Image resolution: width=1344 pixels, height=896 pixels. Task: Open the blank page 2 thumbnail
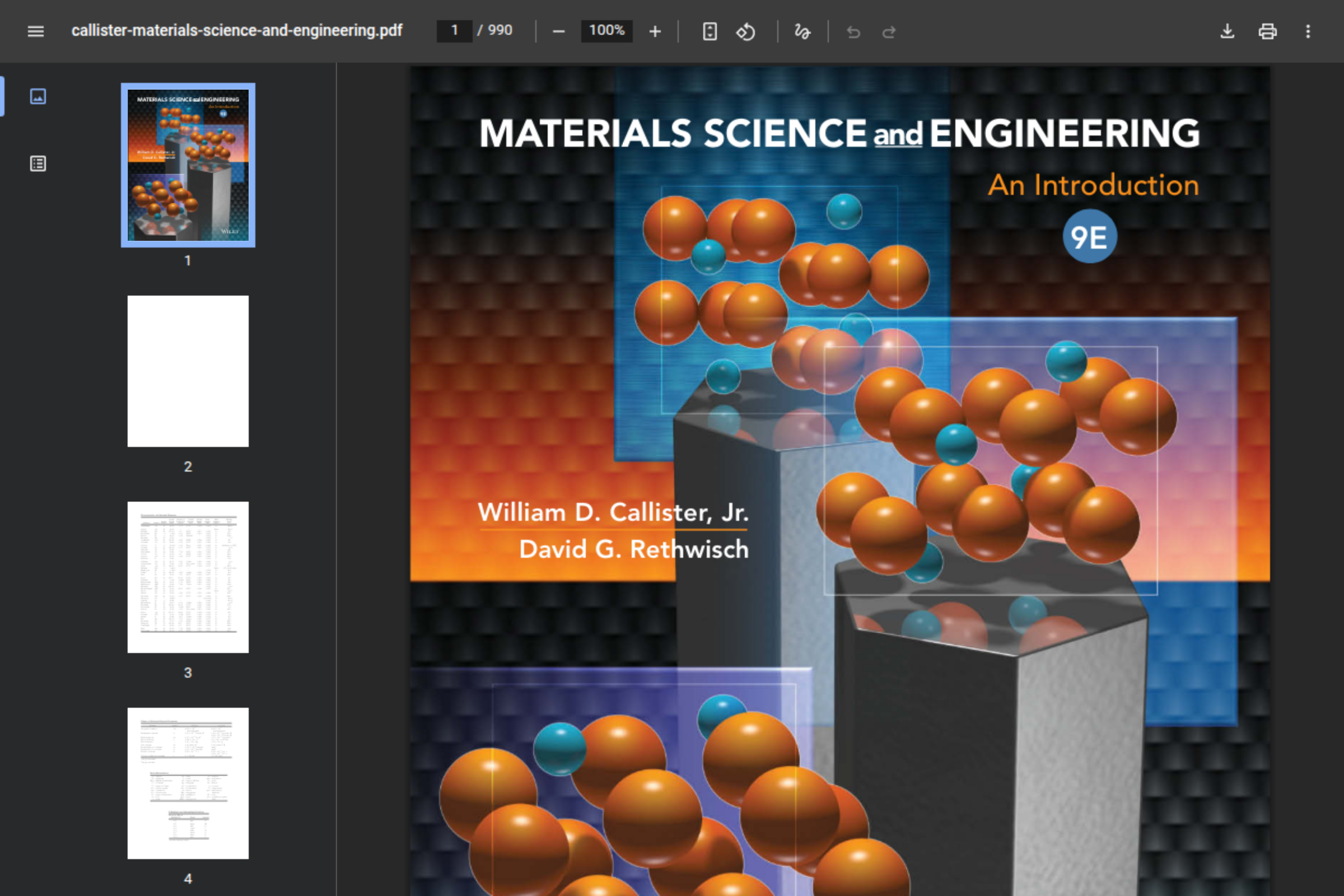click(188, 371)
